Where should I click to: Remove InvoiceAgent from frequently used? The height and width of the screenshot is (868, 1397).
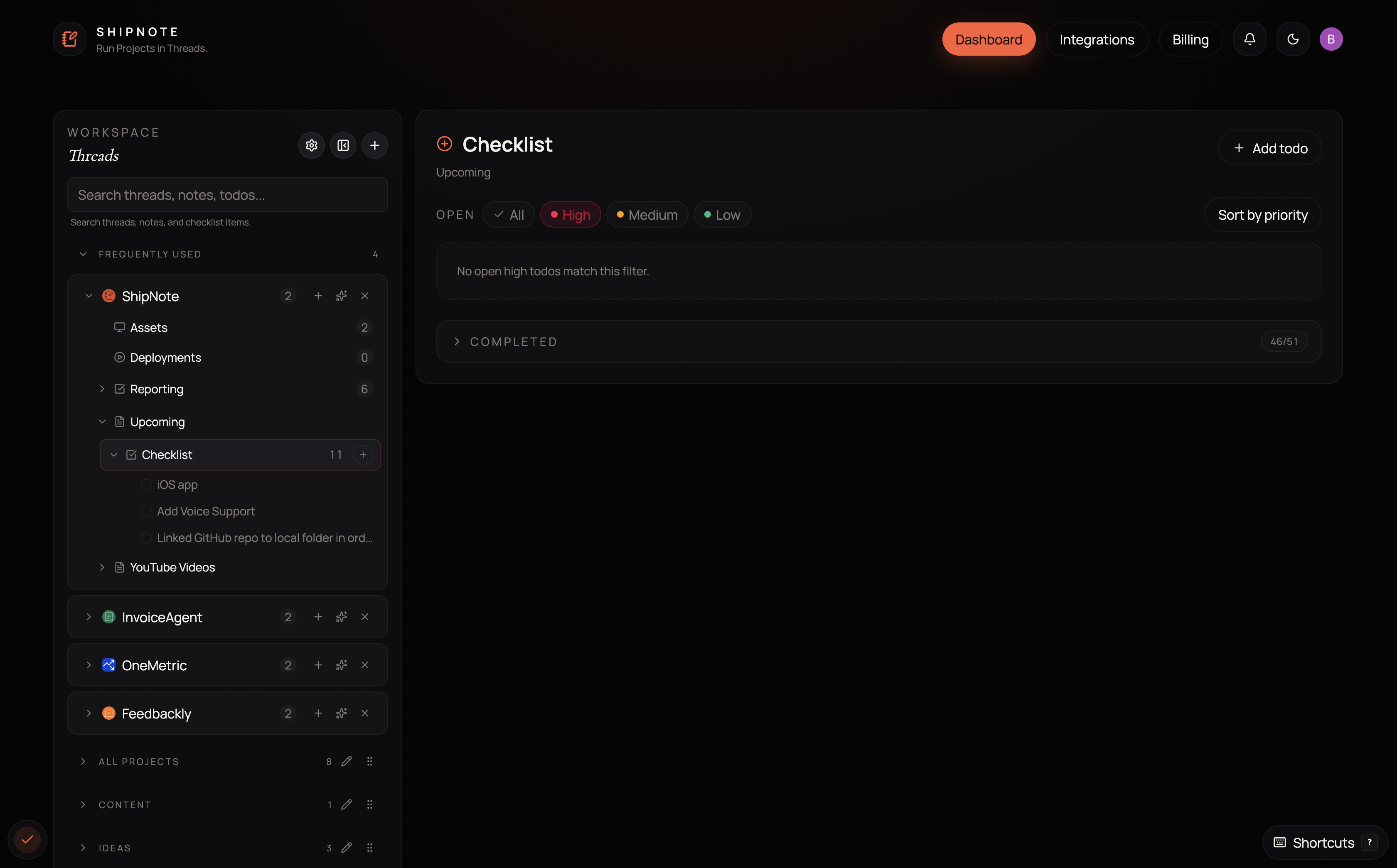(x=364, y=617)
